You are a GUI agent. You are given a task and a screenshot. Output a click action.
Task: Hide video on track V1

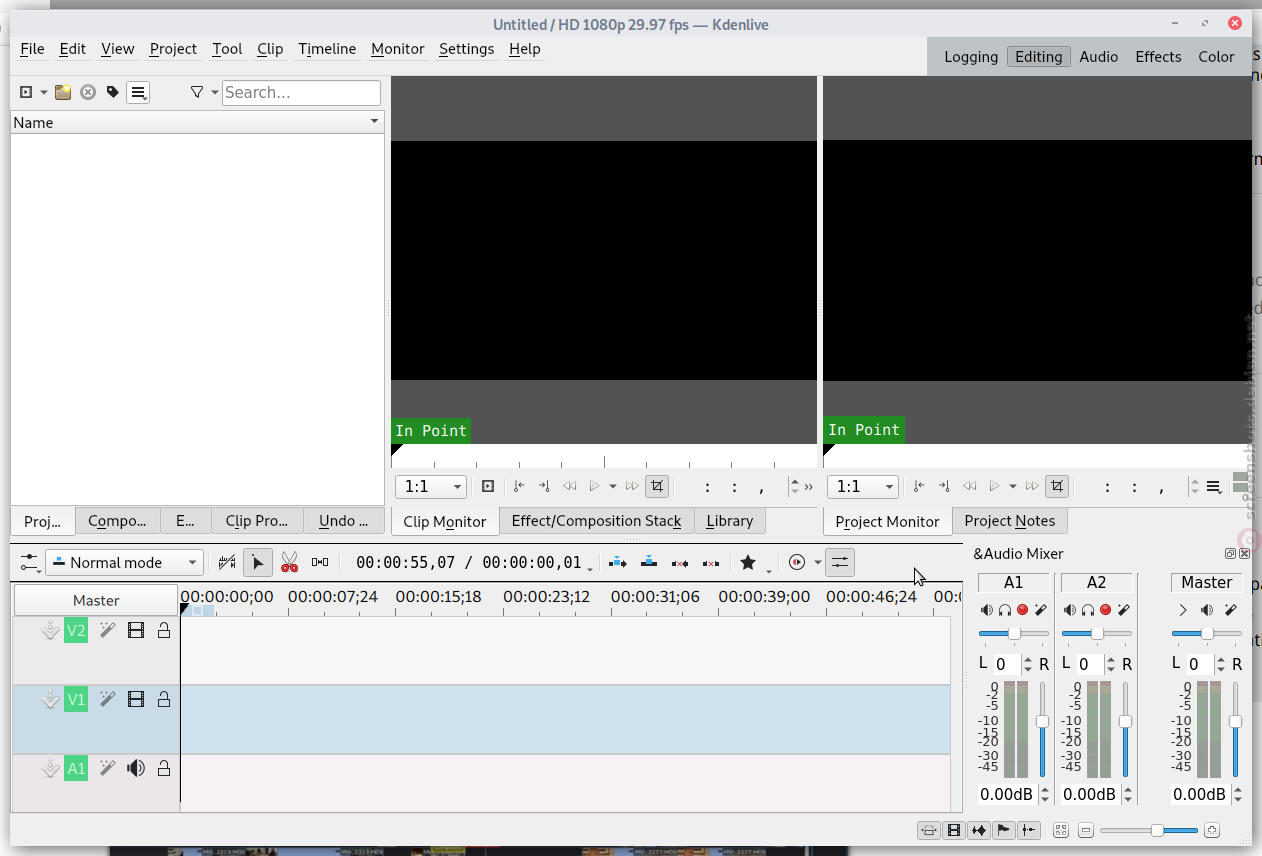click(x=136, y=699)
